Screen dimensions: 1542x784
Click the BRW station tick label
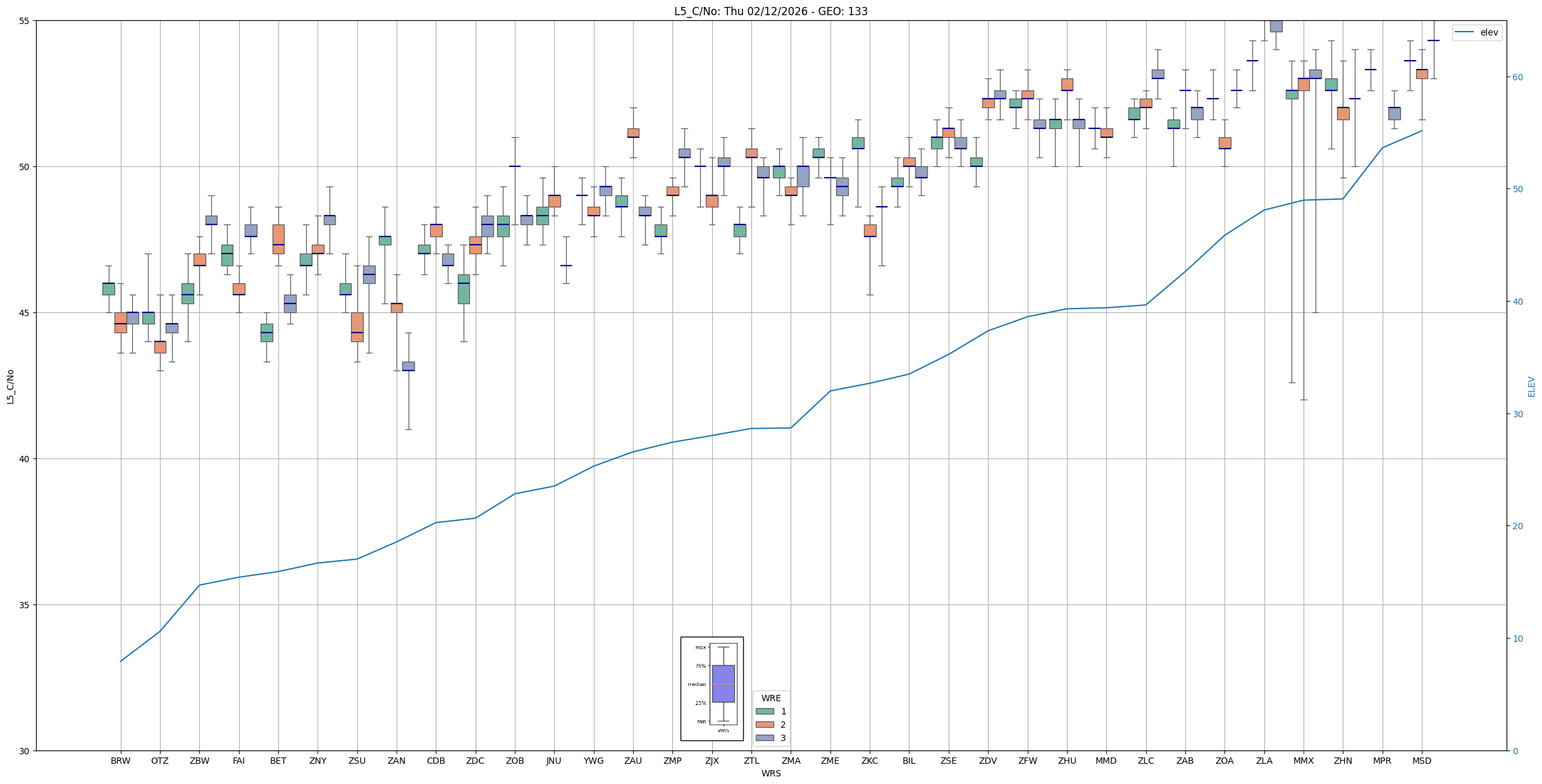[120, 761]
